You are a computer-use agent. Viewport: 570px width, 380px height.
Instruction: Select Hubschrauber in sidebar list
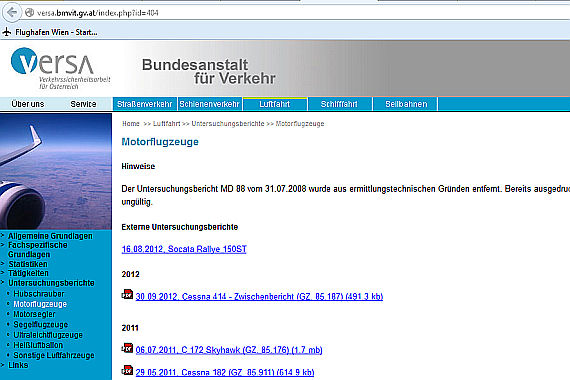(39, 294)
